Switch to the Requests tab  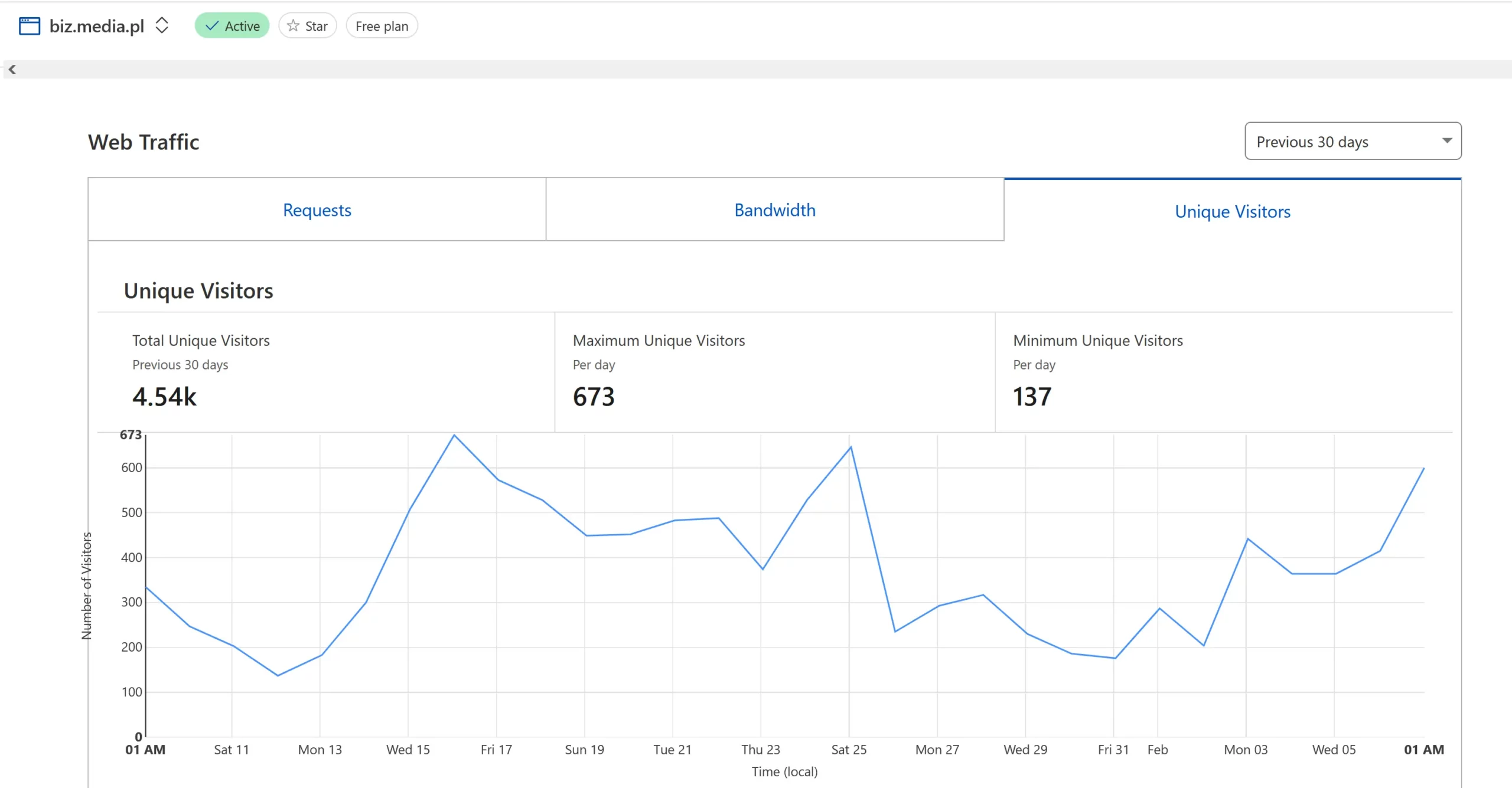[317, 210]
